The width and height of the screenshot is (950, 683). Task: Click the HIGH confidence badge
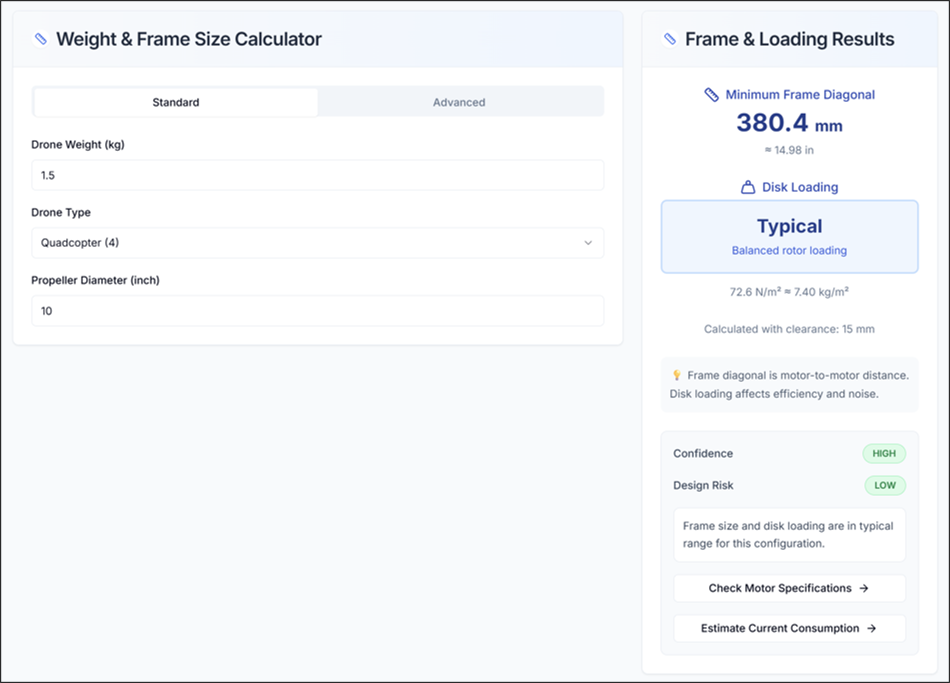pyautogui.click(x=884, y=453)
